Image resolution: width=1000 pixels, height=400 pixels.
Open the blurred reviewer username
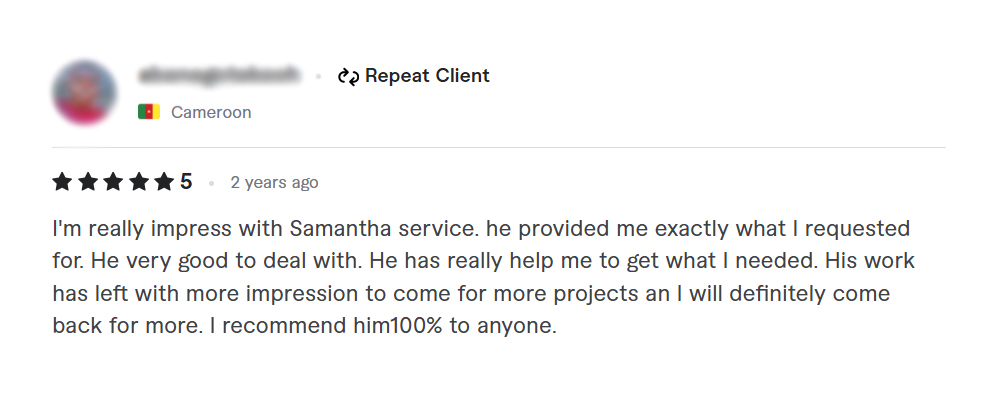[x=219, y=76]
